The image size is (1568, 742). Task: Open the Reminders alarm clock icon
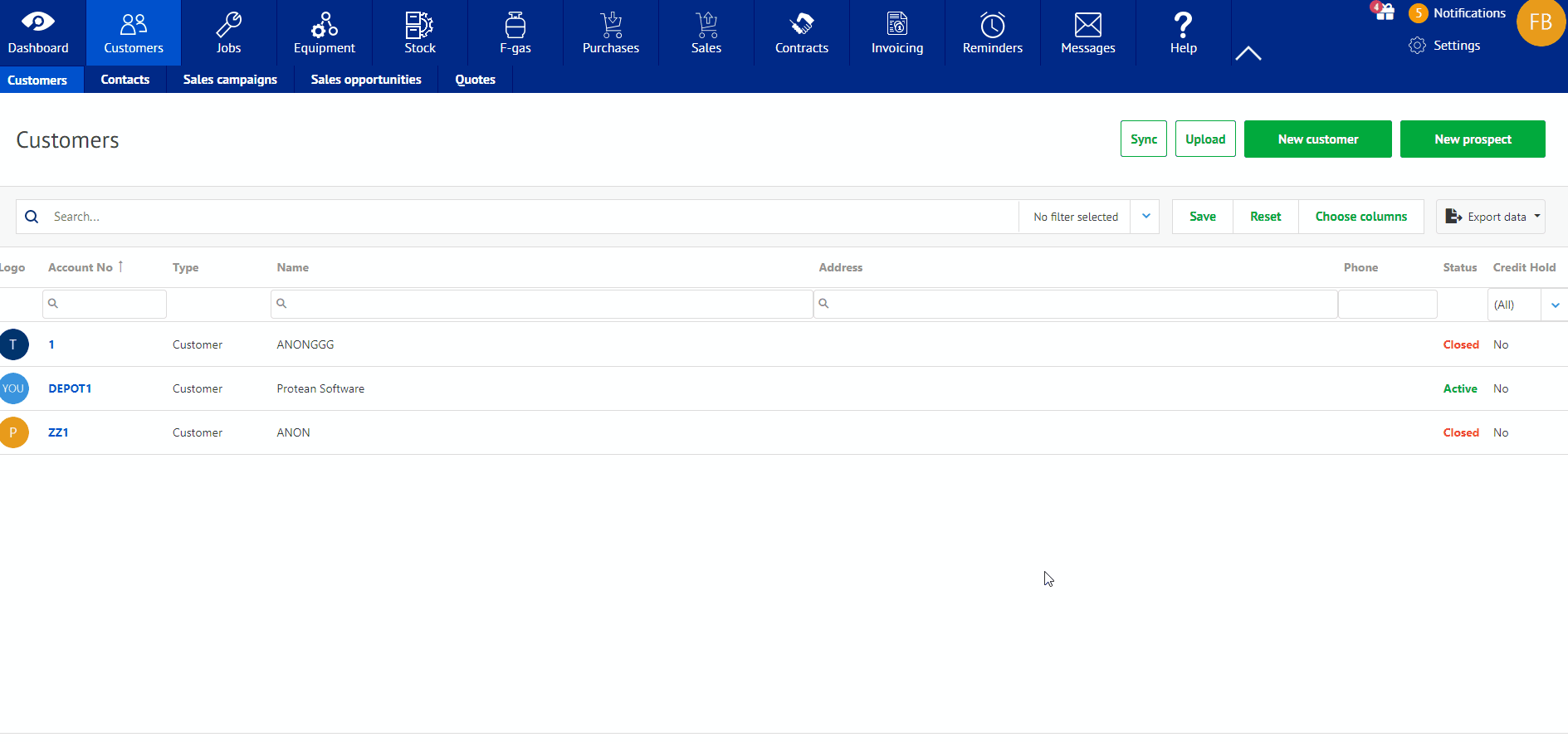[x=993, y=24]
